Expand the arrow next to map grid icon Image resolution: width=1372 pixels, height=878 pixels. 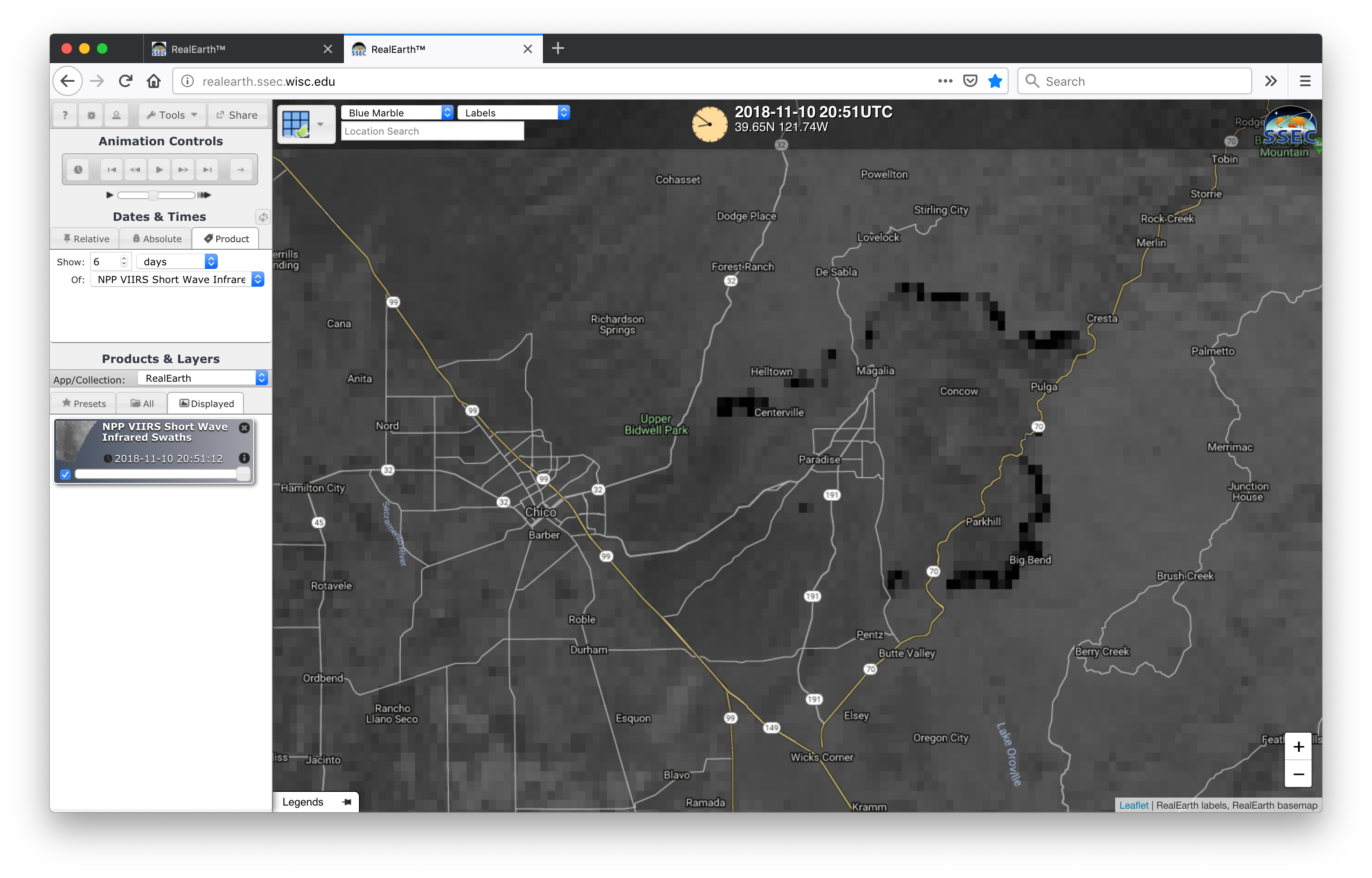(x=321, y=124)
